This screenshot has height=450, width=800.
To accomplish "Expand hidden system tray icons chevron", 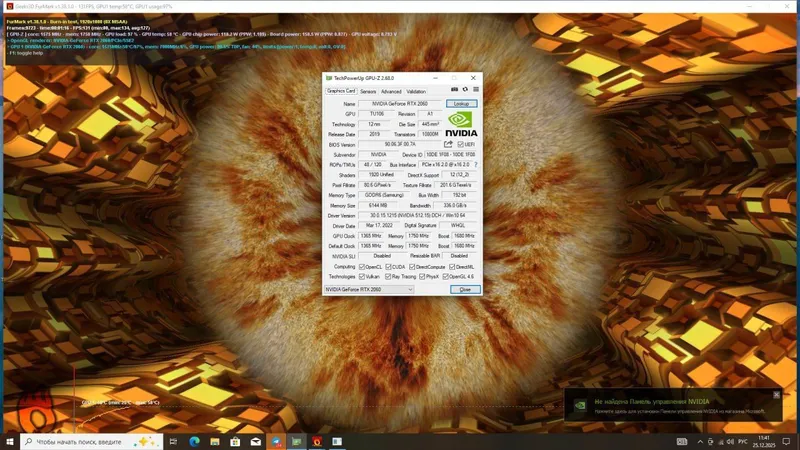I will (700, 442).
